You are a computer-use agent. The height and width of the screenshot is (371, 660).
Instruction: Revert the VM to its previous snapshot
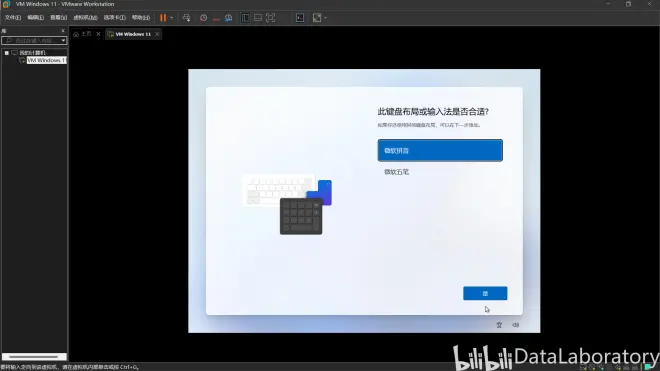(x=216, y=18)
